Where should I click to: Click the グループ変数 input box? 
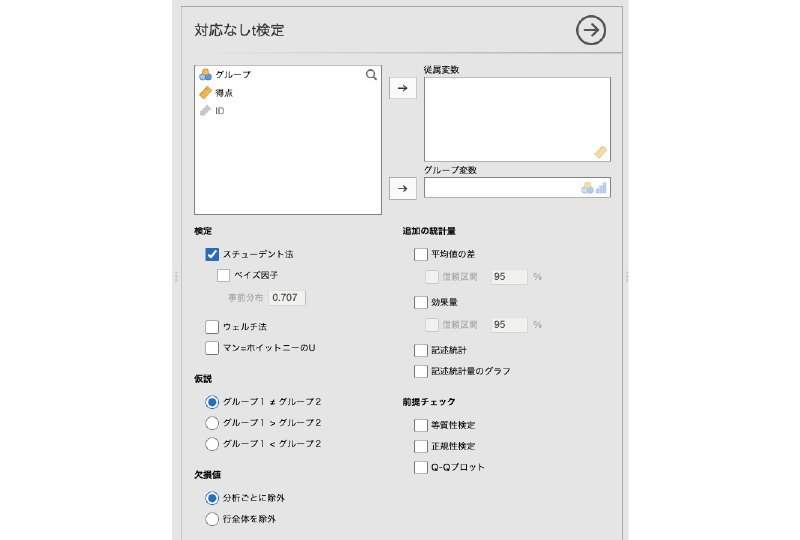click(x=502, y=187)
